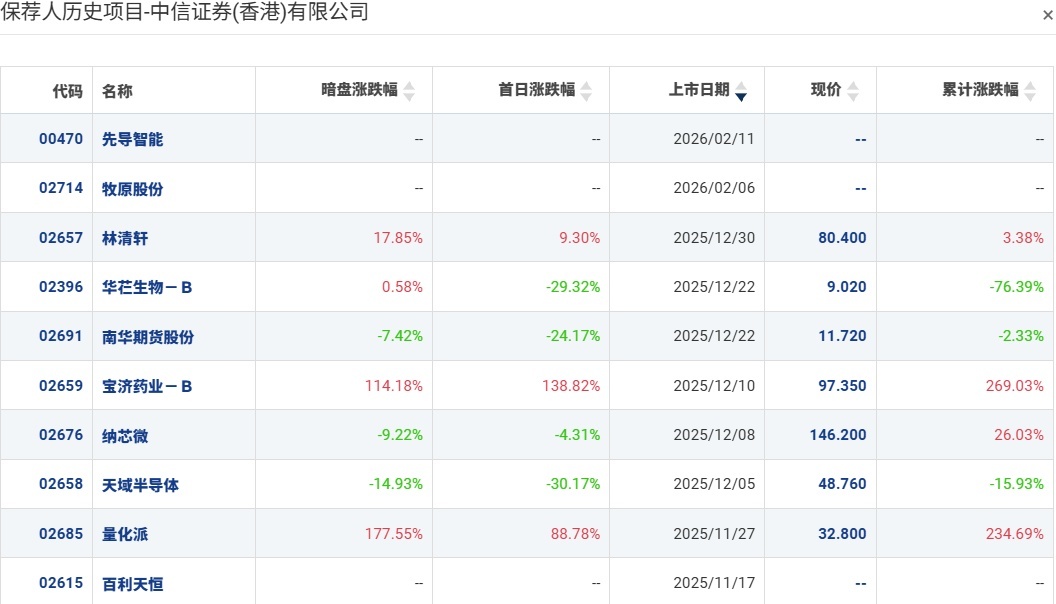The image size is (1056, 604).
Task: Click cumulative change 234.69%
Action: pyautogui.click(x=1015, y=534)
